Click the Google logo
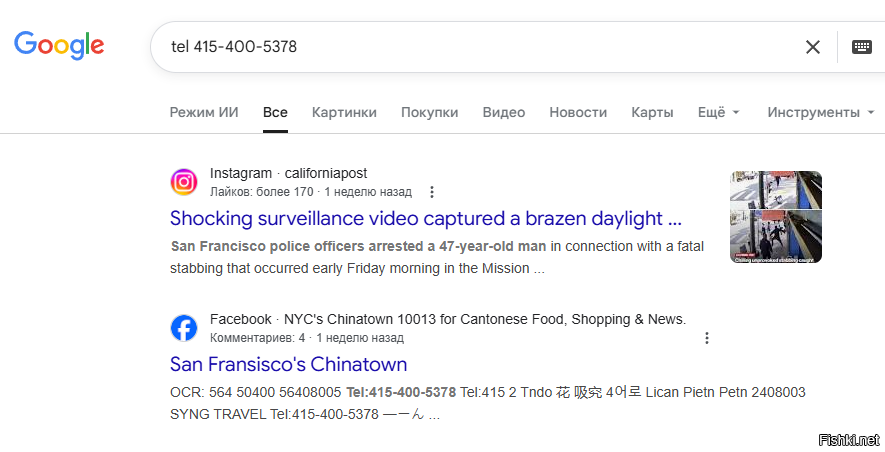The image size is (885, 452). pos(59,45)
